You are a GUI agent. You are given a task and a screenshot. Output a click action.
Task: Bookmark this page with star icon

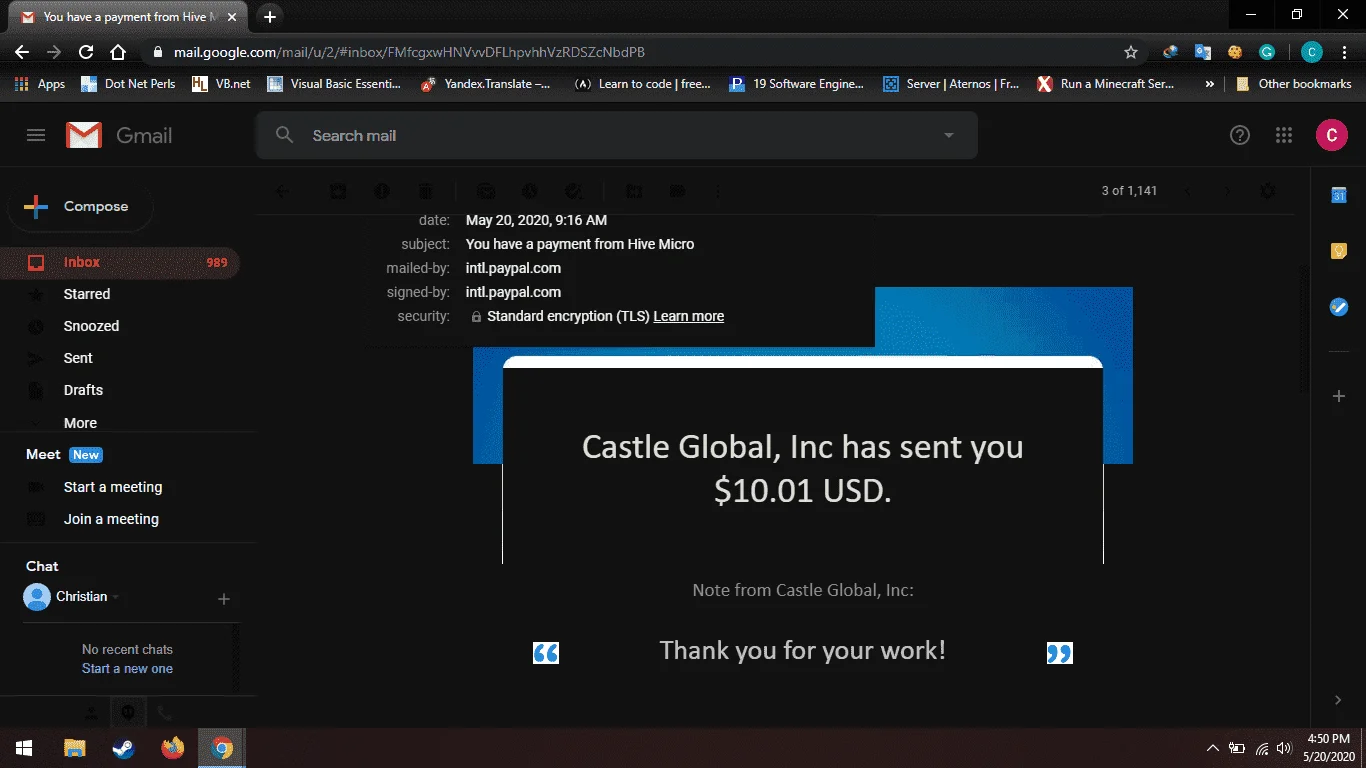(x=1131, y=52)
